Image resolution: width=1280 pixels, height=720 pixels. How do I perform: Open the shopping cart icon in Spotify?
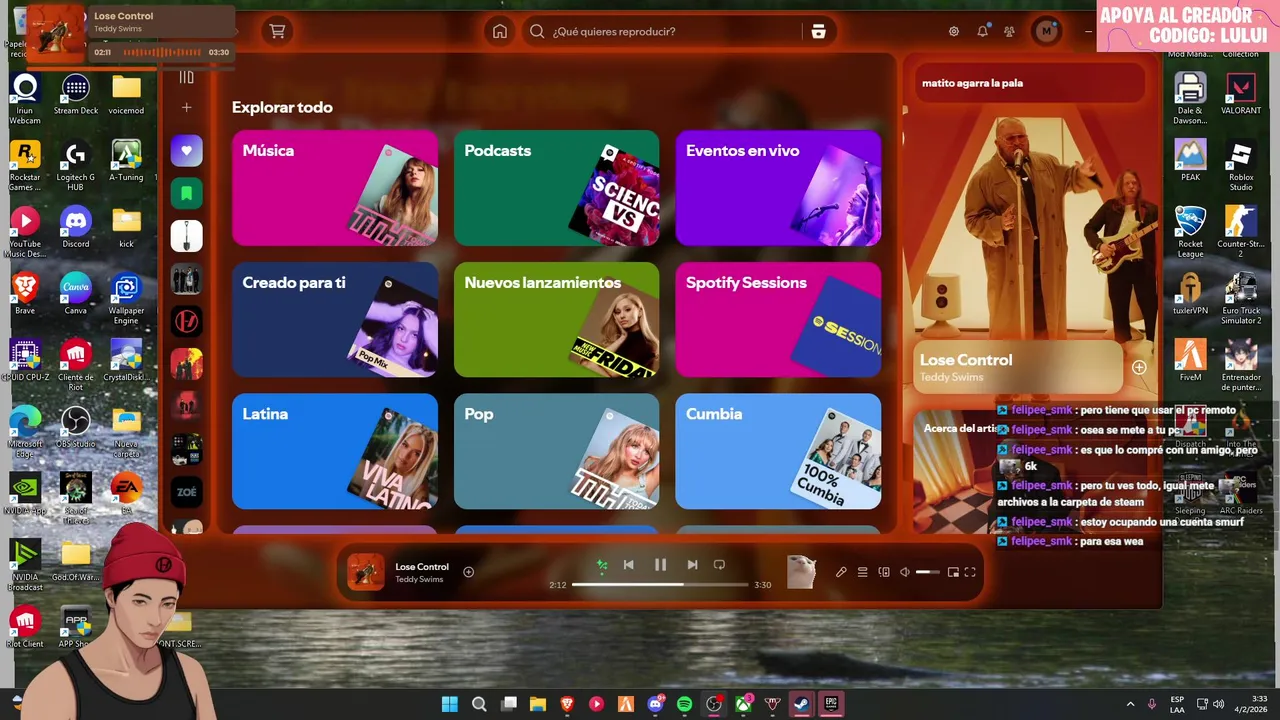click(x=278, y=31)
